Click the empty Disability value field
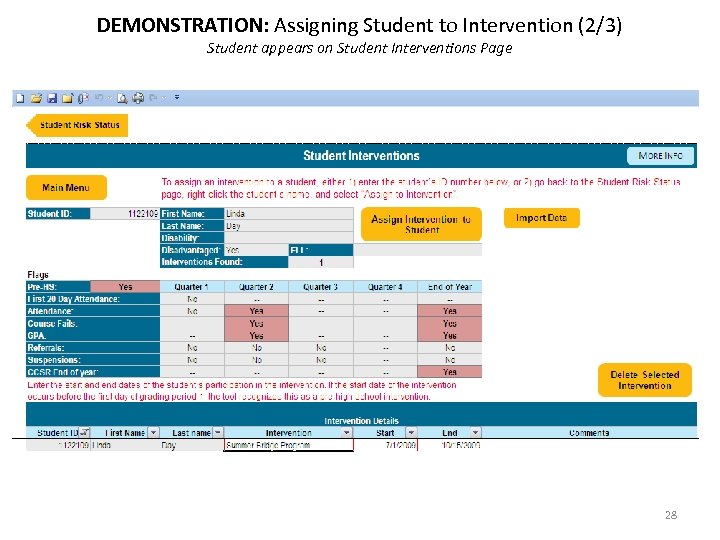720x540 pixels. [x=289, y=238]
